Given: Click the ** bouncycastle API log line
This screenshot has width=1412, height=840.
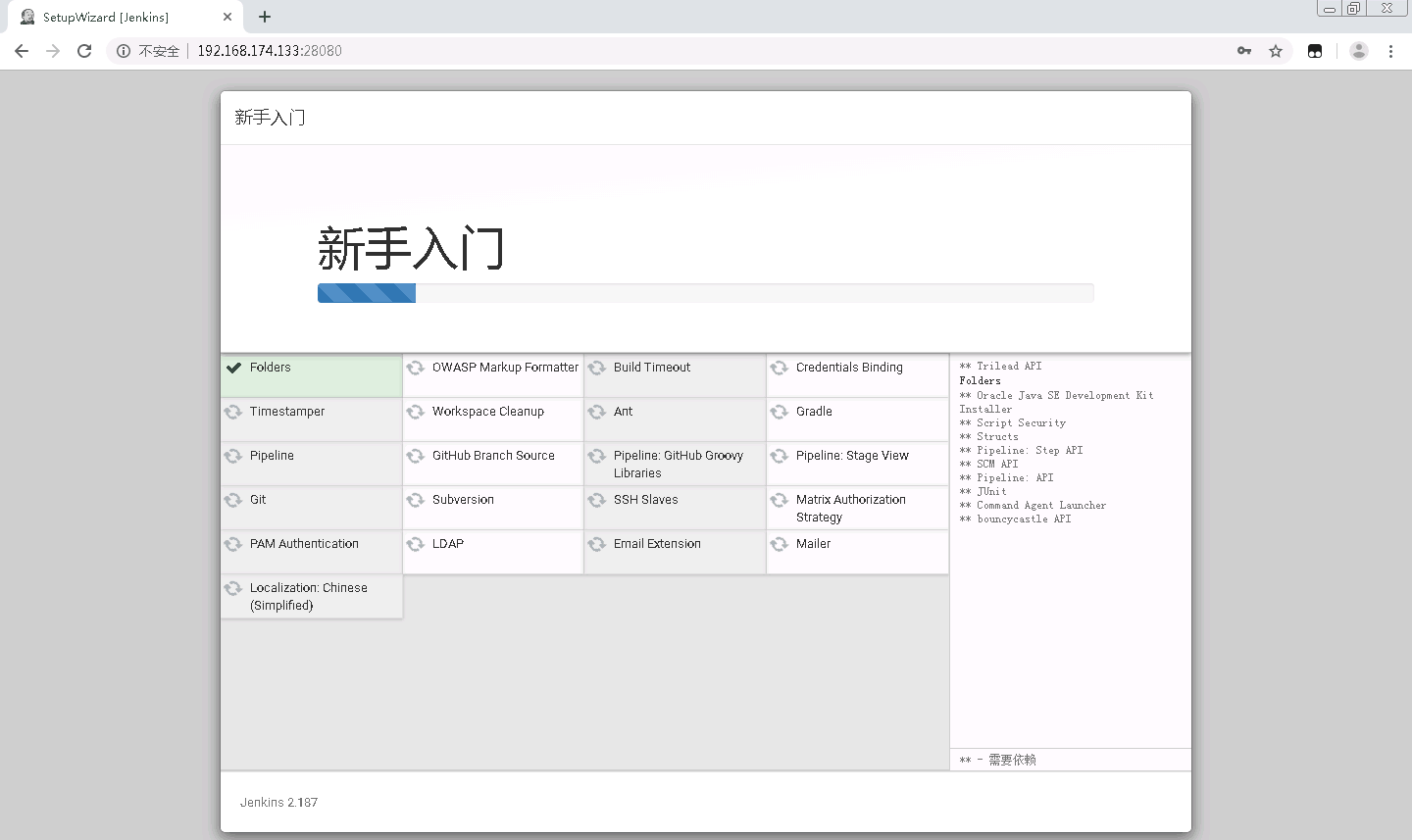Looking at the screenshot, I should pyautogui.click(x=1015, y=519).
